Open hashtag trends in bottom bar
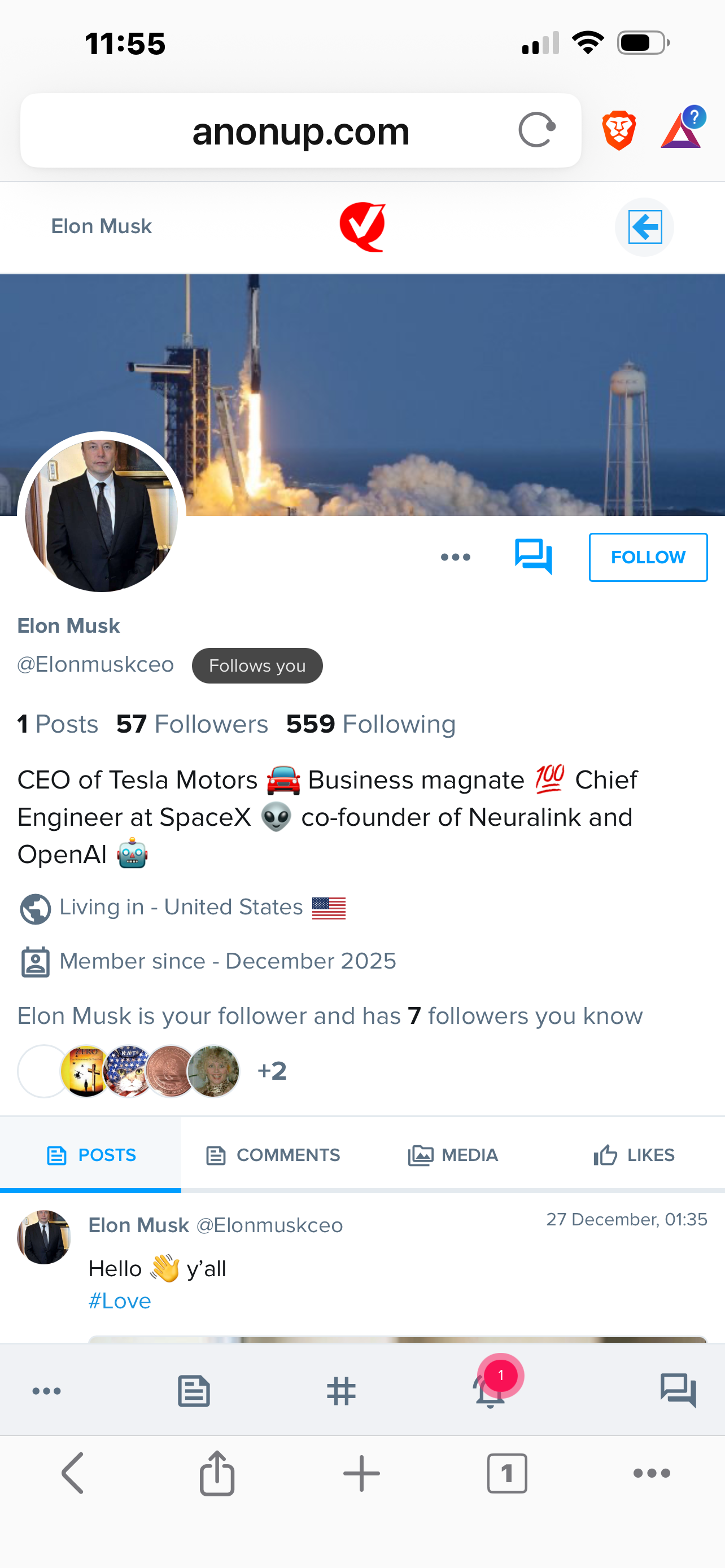 tap(341, 1391)
